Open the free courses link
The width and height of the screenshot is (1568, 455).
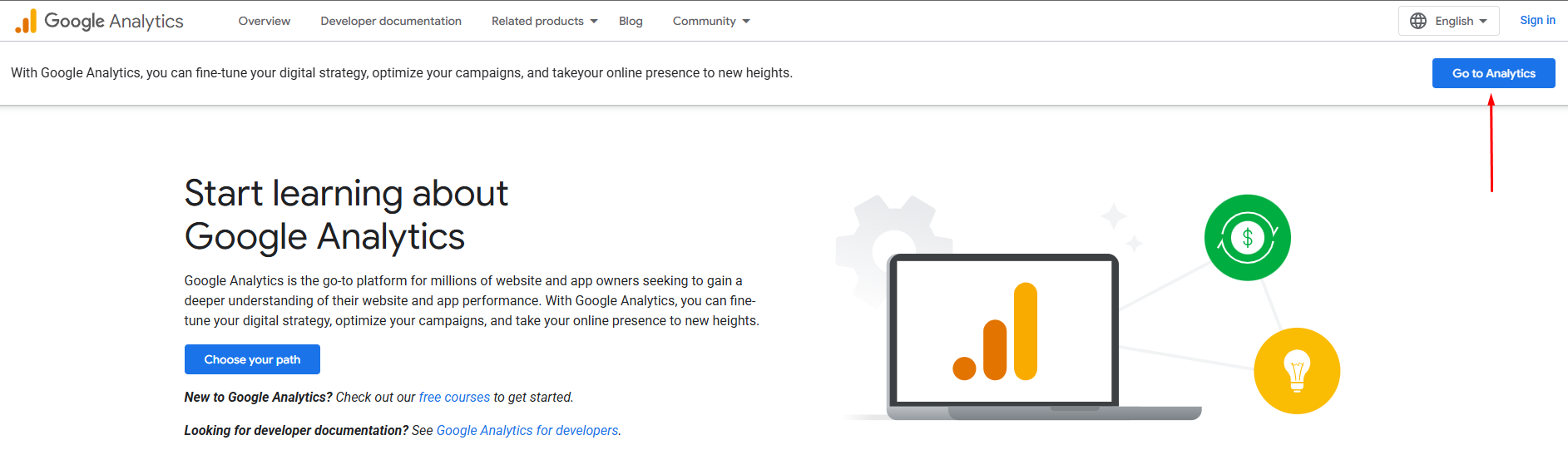point(454,398)
